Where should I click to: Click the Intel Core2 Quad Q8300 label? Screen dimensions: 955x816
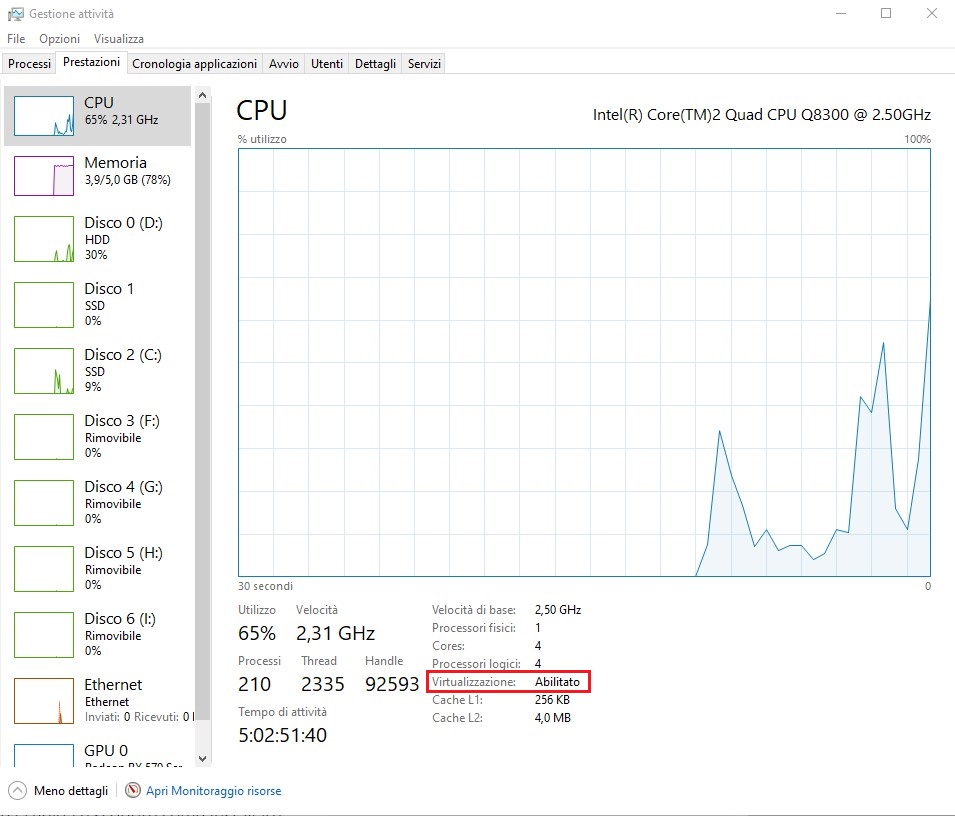click(x=761, y=114)
